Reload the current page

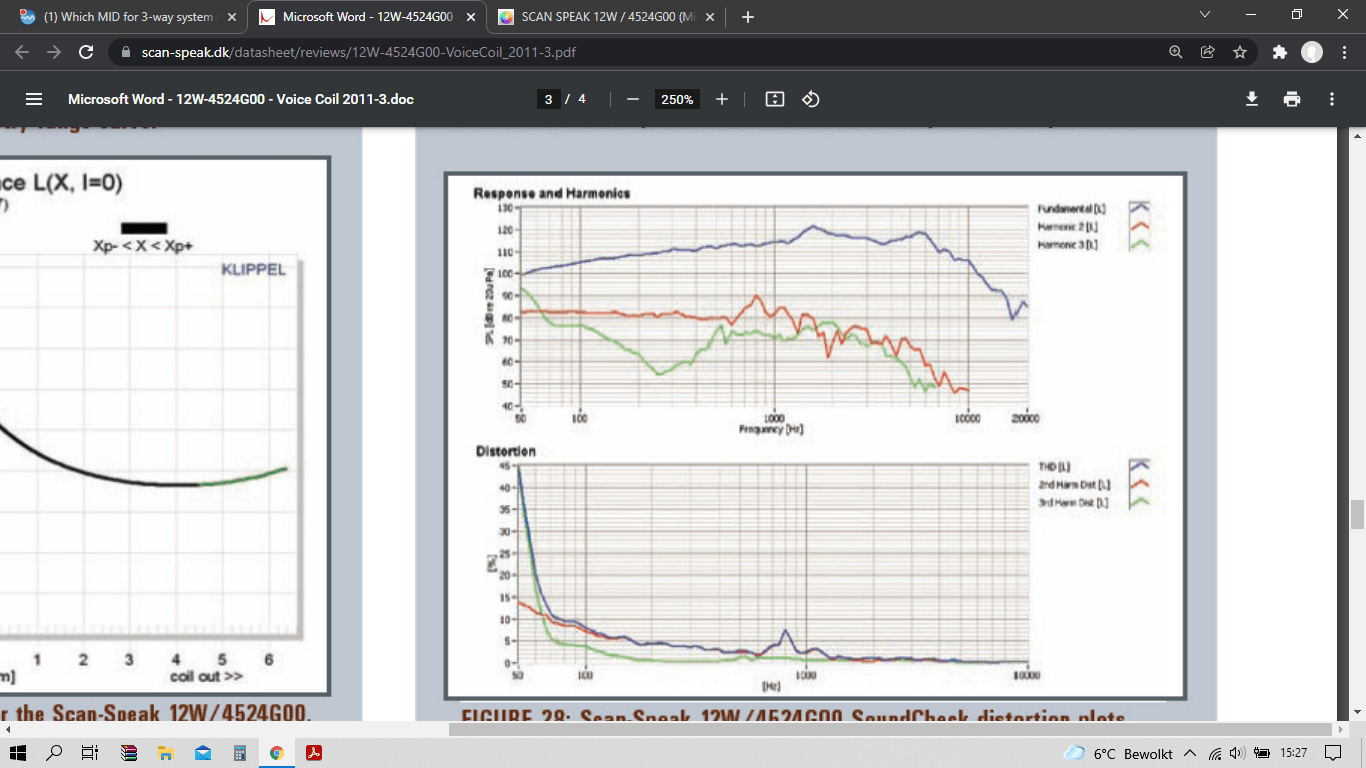86,52
